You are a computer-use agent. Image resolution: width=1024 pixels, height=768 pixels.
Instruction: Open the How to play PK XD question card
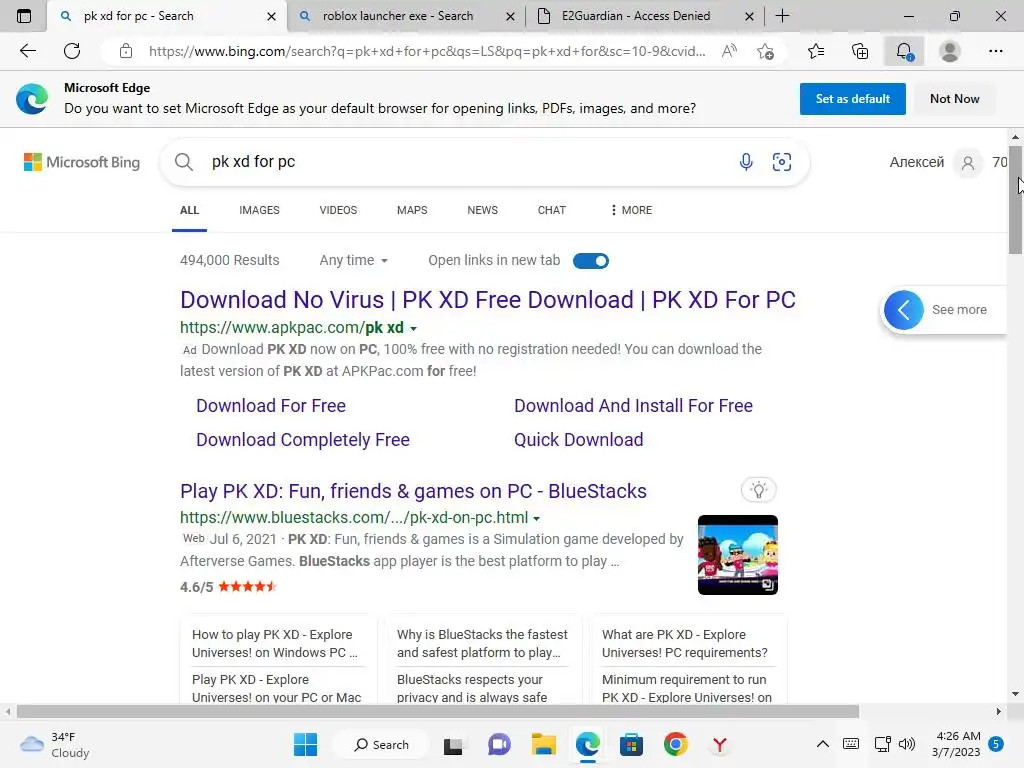tap(275, 643)
